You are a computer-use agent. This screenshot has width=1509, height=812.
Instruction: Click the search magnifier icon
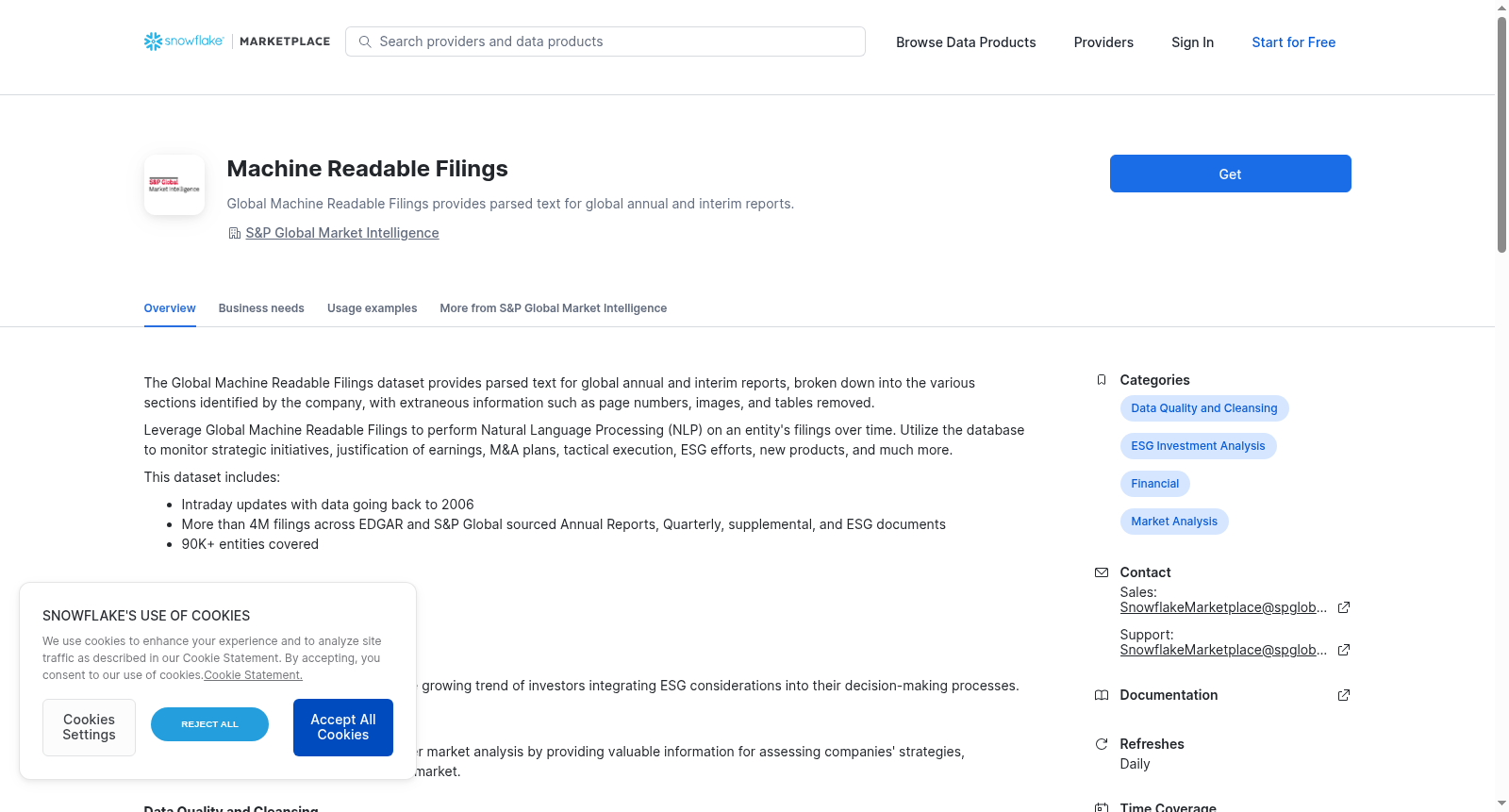(365, 41)
